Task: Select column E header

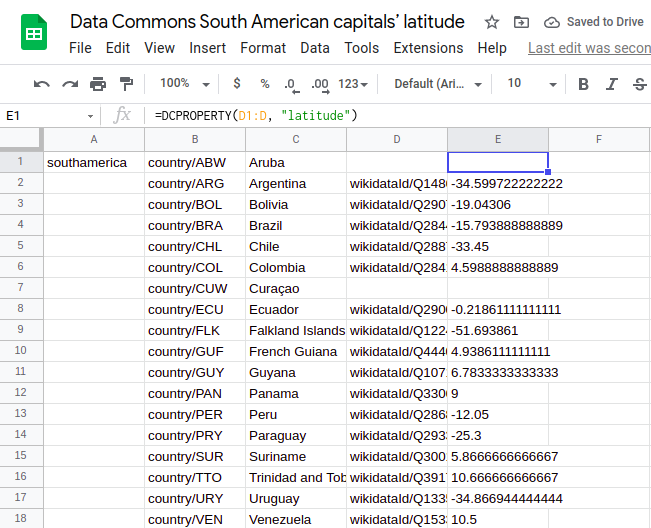Action: 498,139
